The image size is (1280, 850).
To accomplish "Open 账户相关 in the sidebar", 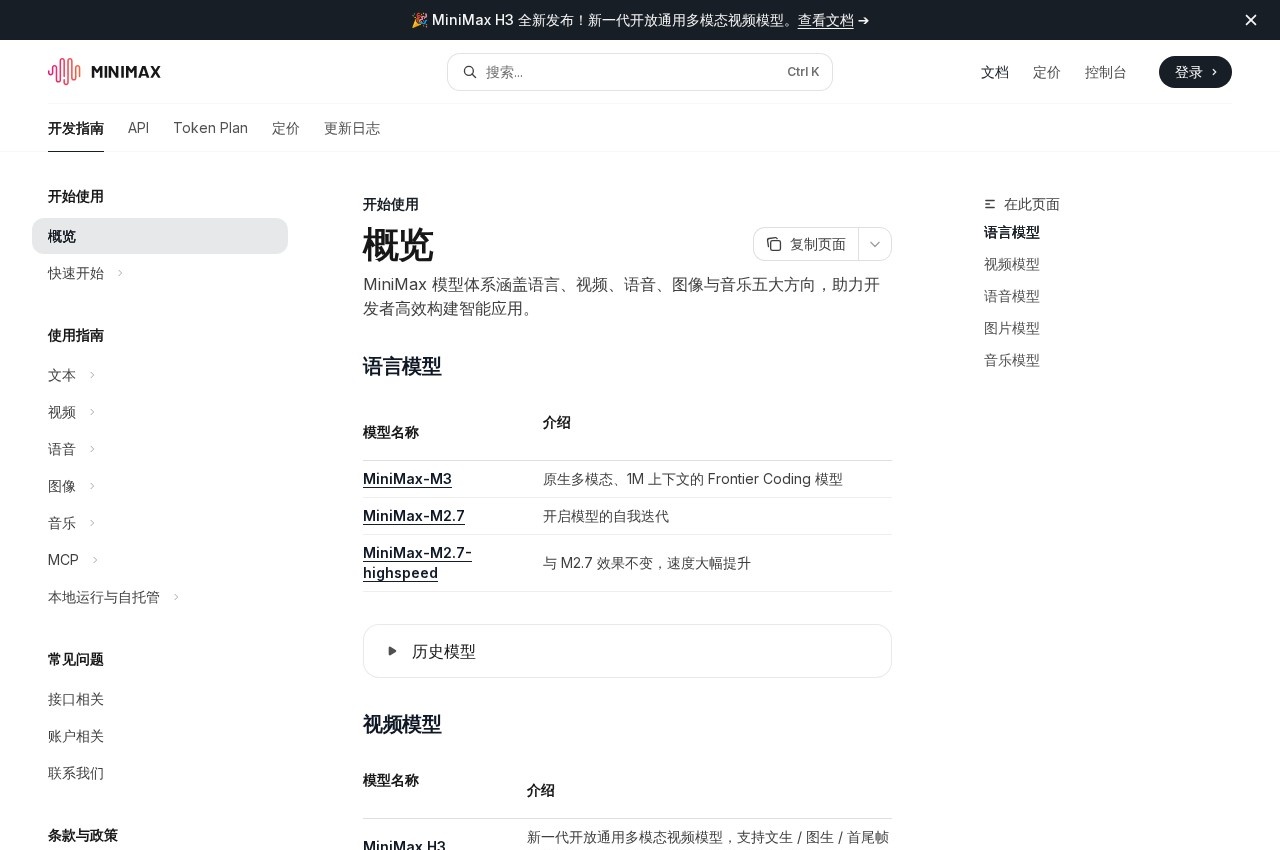I will (x=76, y=736).
